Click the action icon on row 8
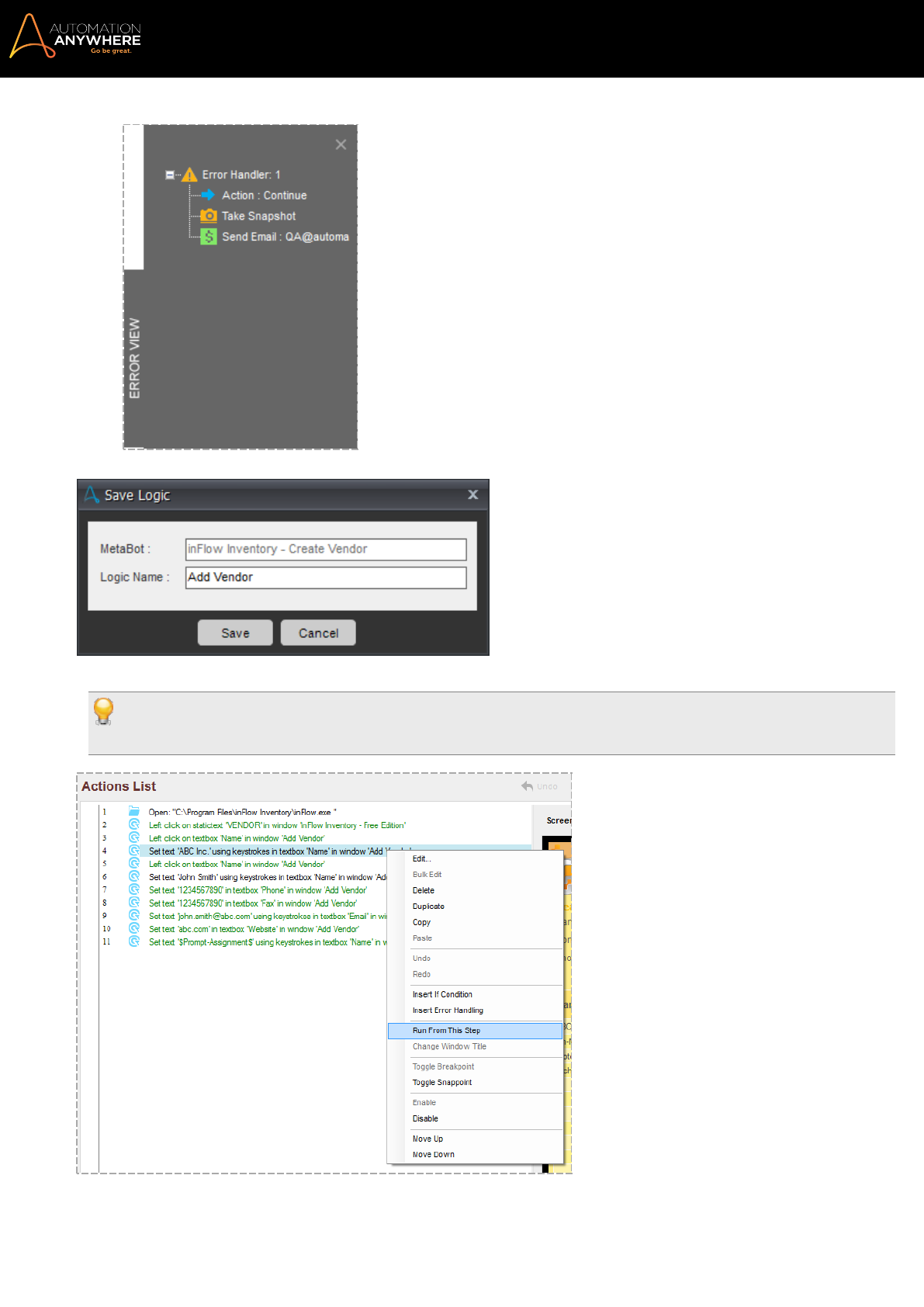924x1307 pixels. (x=134, y=903)
